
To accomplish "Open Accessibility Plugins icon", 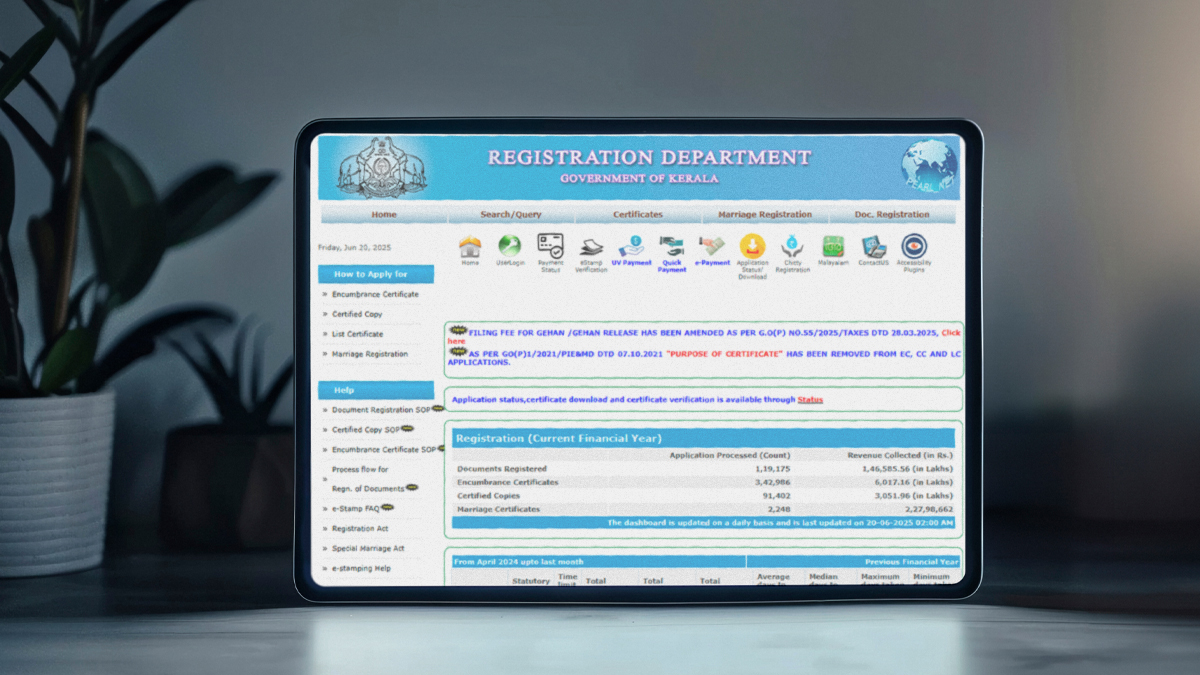I will (x=914, y=246).
